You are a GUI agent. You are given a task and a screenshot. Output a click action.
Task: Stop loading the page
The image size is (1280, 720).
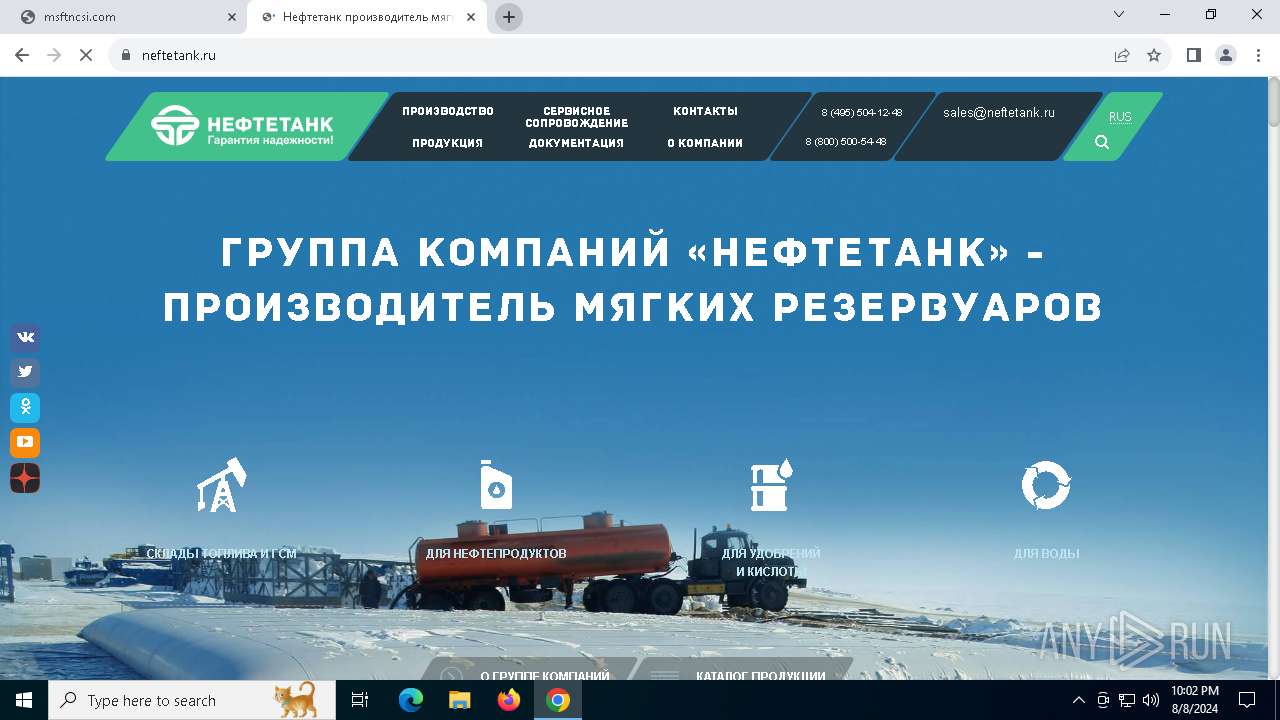(86, 55)
